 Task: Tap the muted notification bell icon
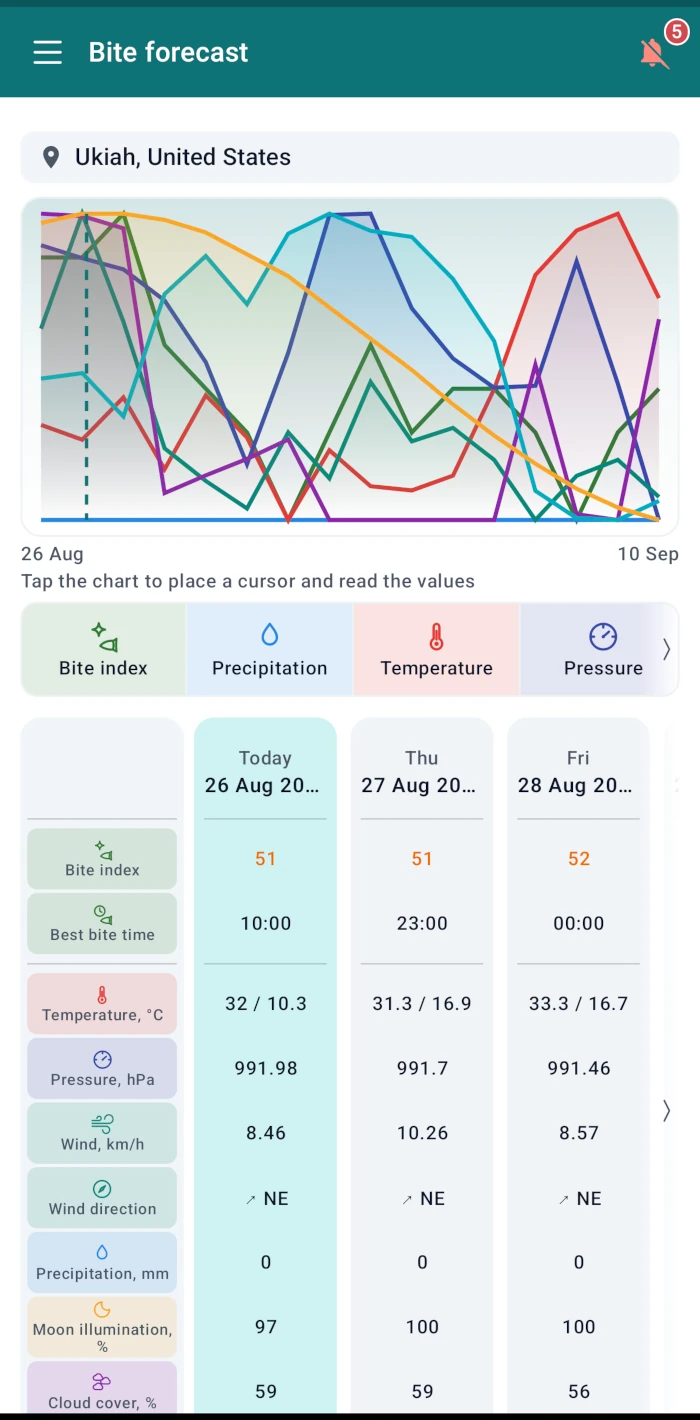coord(655,53)
